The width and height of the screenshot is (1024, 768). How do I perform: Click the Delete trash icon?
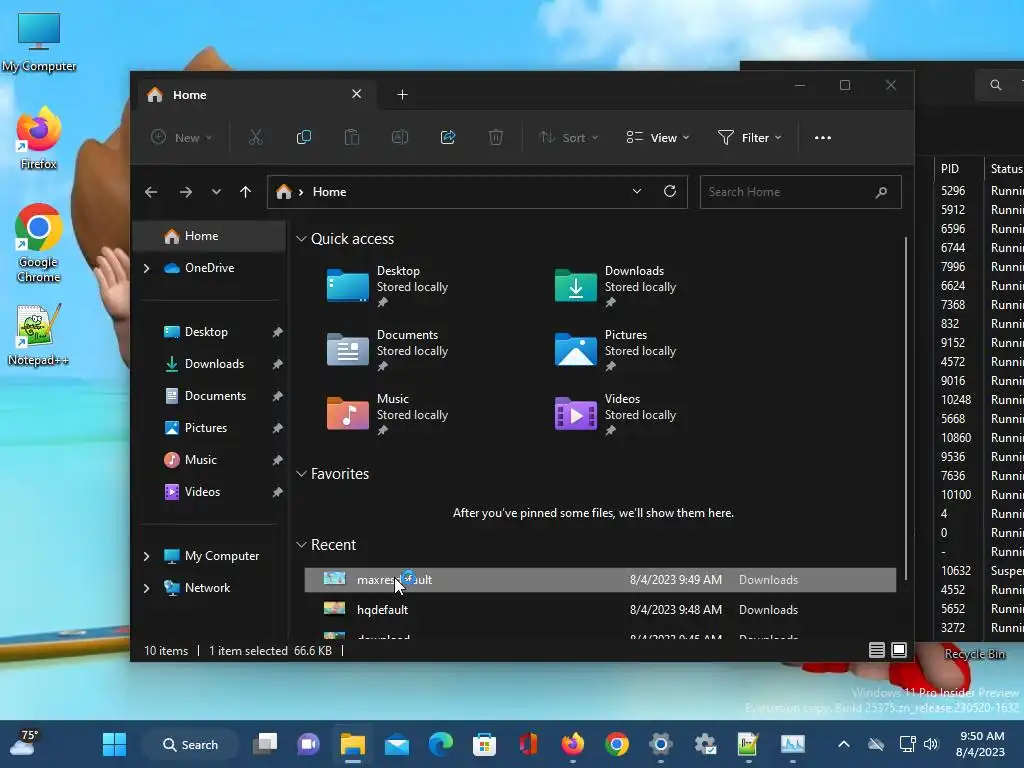496,137
